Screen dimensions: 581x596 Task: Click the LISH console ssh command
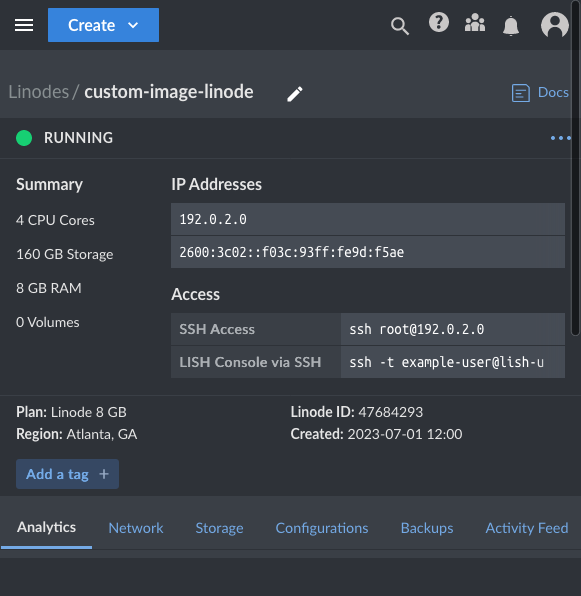[x=453, y=362]
